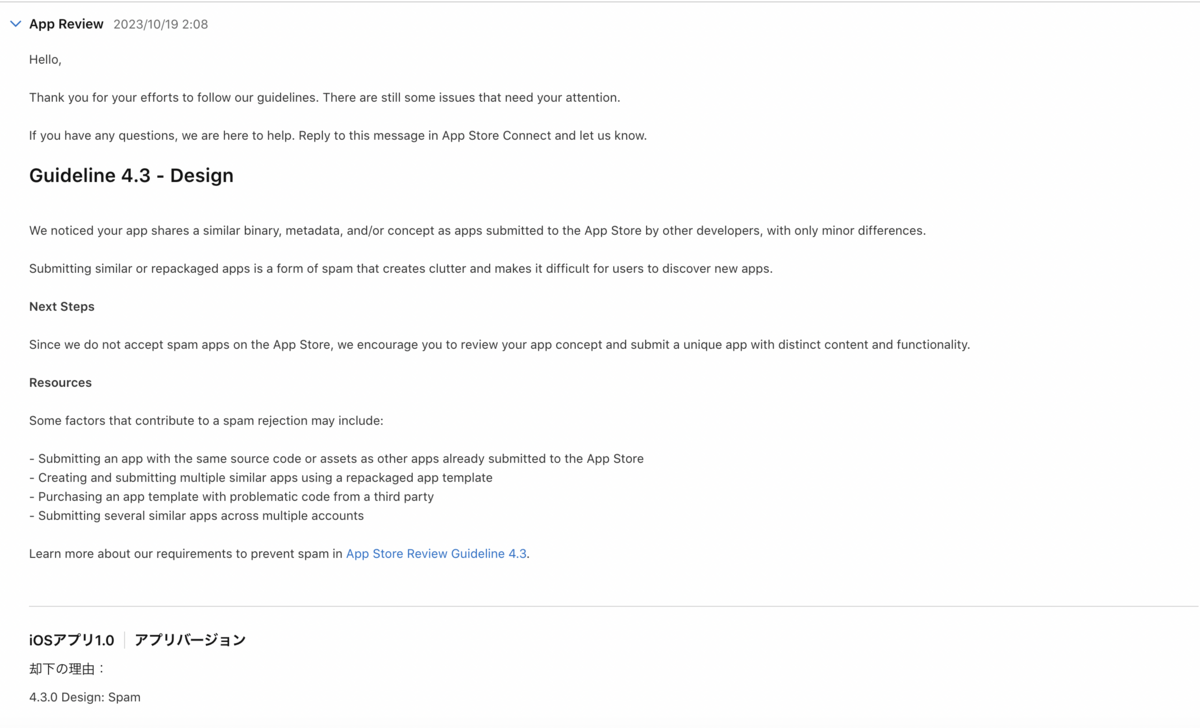Click the blue chevron beside App Review
1200x728 pixels.
coord(14,23)
